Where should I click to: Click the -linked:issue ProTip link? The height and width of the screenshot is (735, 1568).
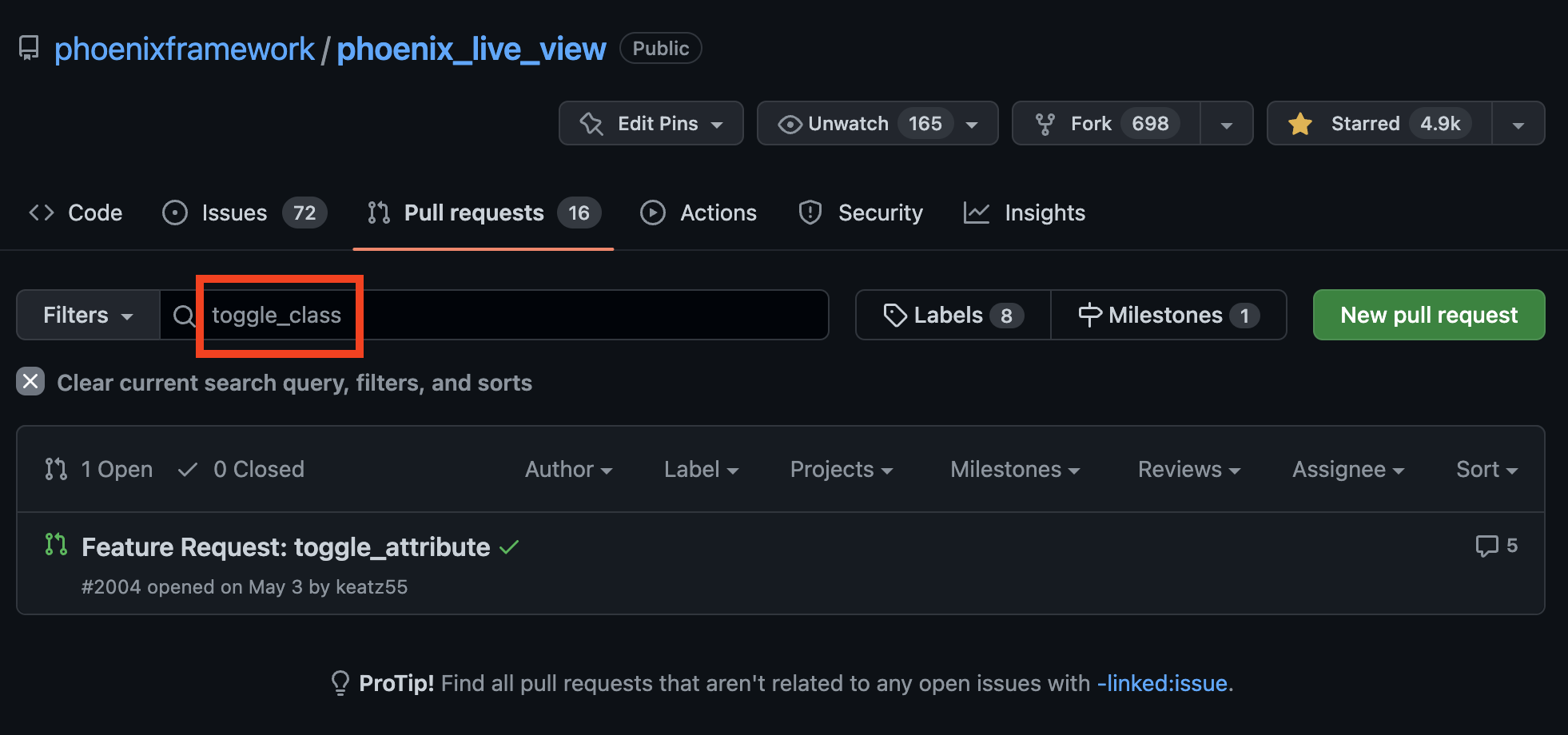pos(1162,683)
